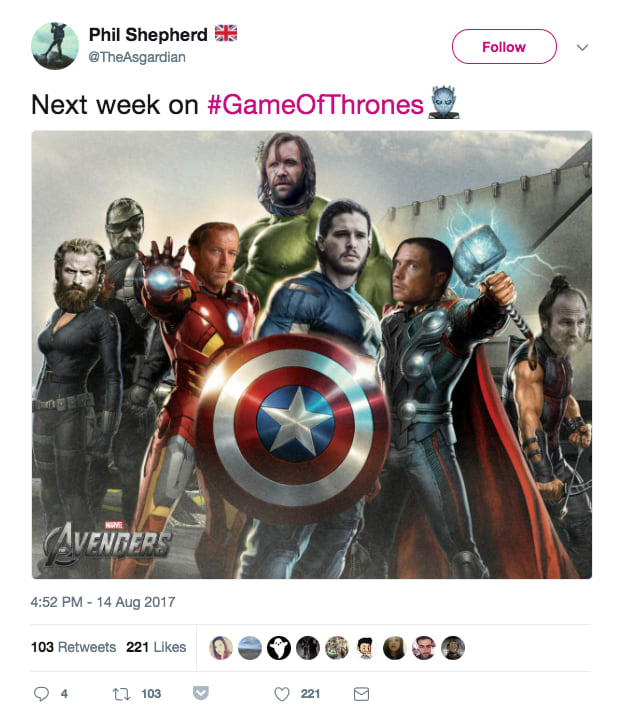Click the first liker's avatar
Screen dimensions: 622x726
click(x=221, y=648)
